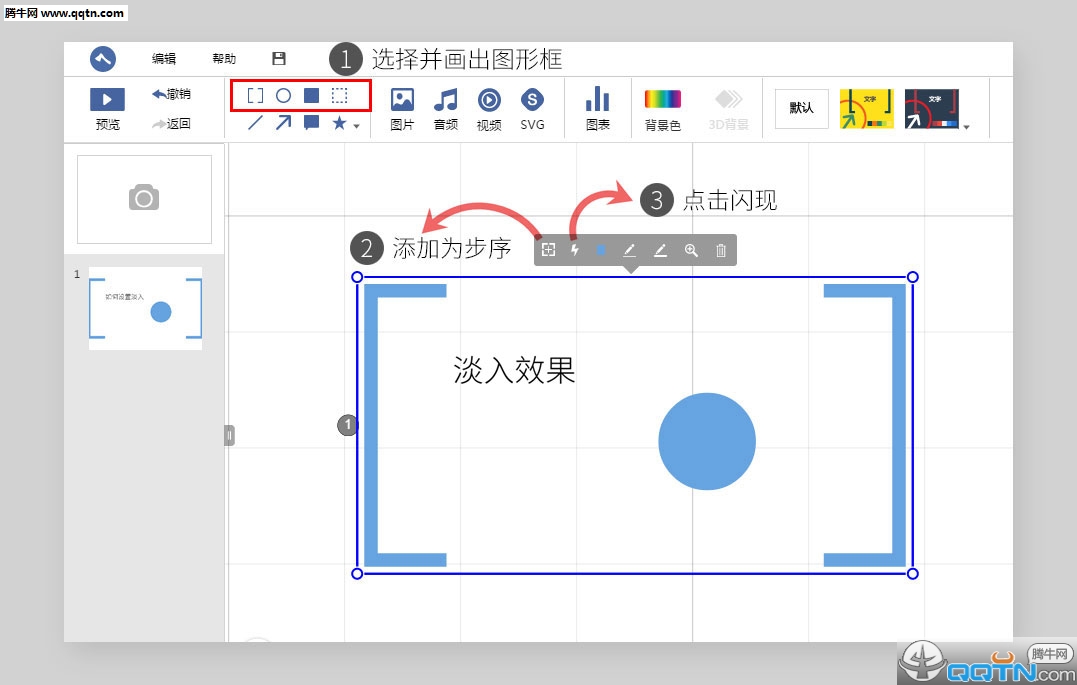Open the 帮助 menu
This screenshot has height=685, width=1077.
click(x=224, y=59)
